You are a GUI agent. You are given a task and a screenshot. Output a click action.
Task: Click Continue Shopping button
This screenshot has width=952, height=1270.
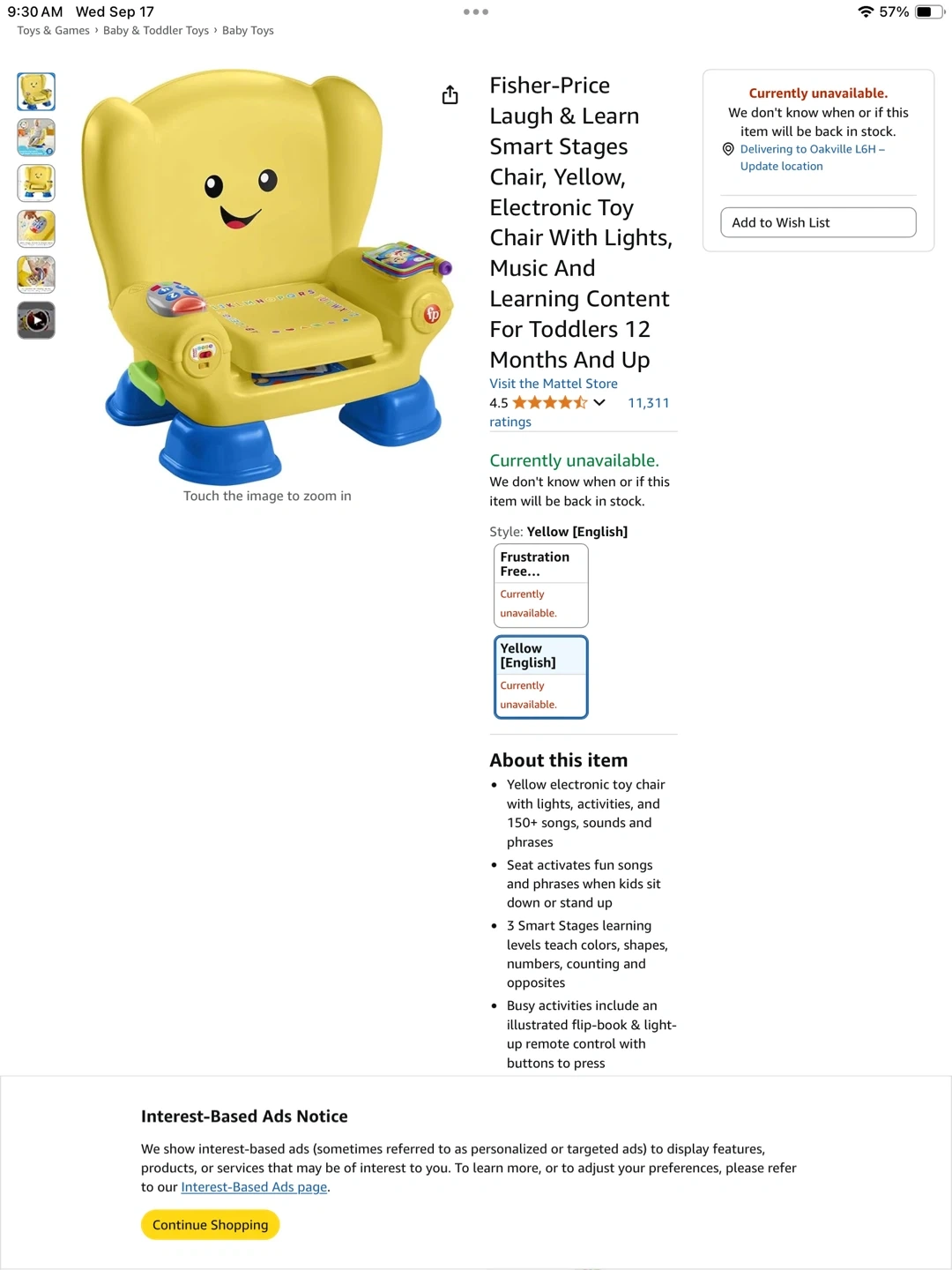click(x=210, y=1225)
